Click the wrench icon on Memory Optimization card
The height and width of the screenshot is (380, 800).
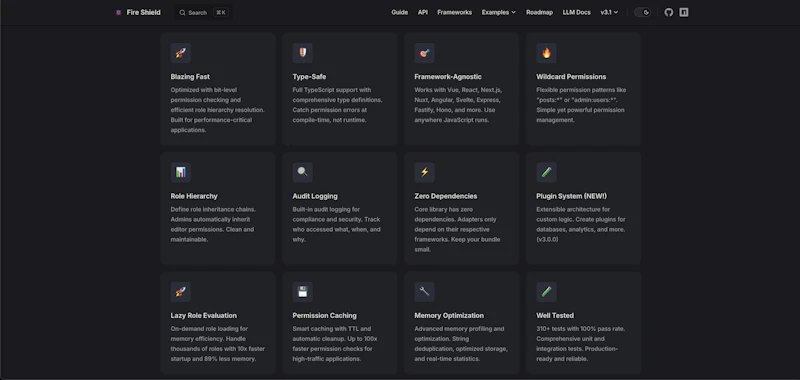(x=424, y=291)
